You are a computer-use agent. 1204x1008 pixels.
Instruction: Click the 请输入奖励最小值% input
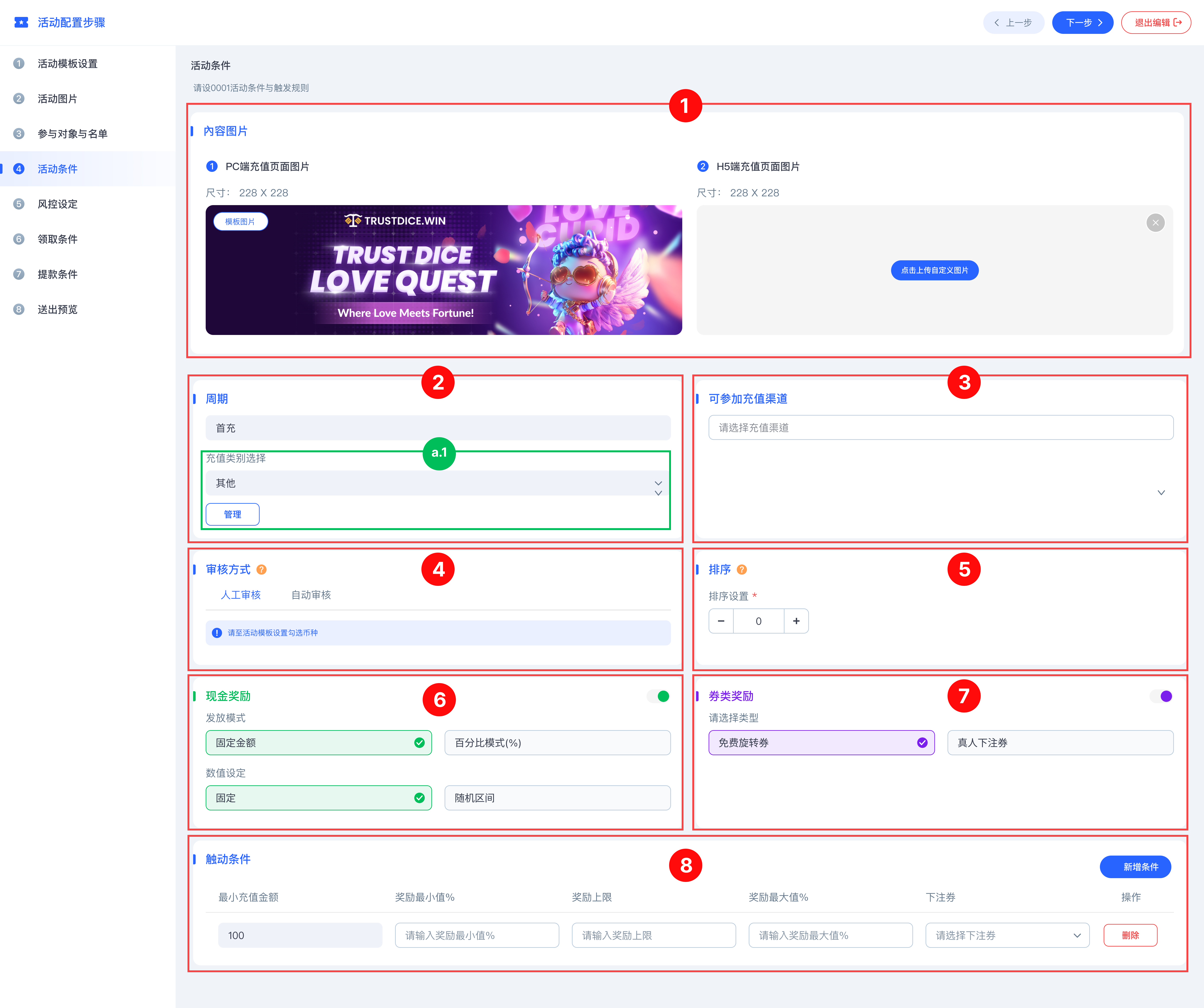[477, 935]
